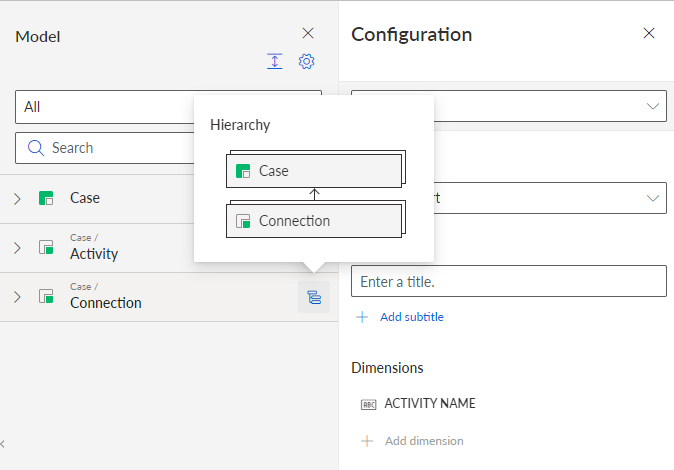
Task: Open Model settings gear icon
Action: point(306,61)
